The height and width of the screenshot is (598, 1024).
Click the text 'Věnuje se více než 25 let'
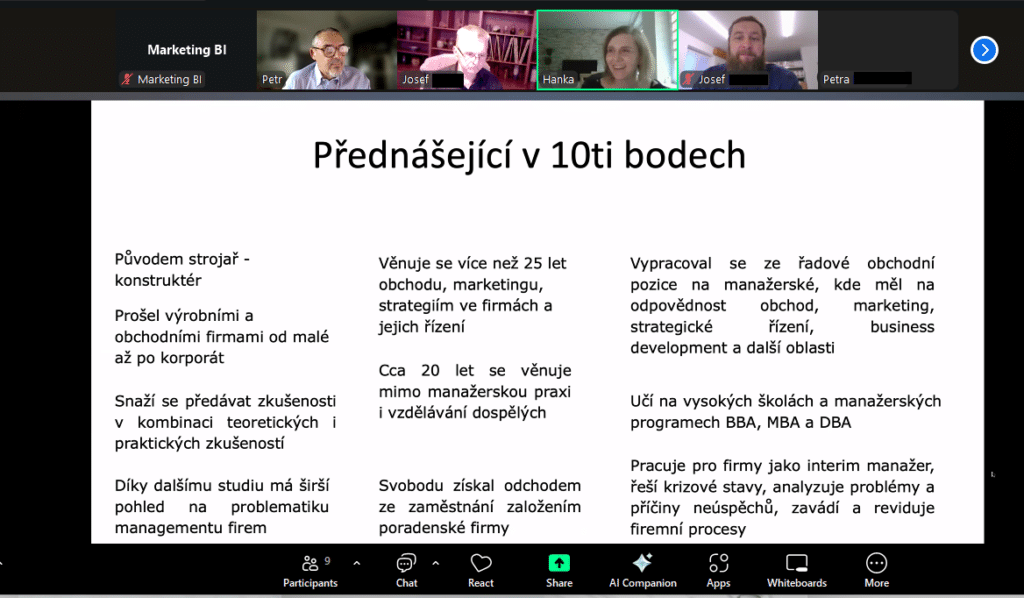click(472, 263)
